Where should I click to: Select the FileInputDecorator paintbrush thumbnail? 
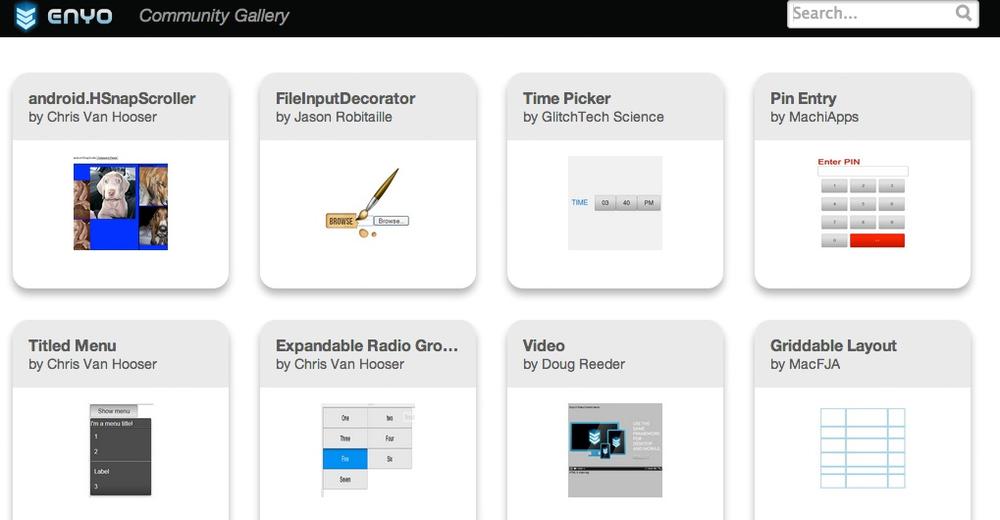pyautogui.click(x=367, y=205)
